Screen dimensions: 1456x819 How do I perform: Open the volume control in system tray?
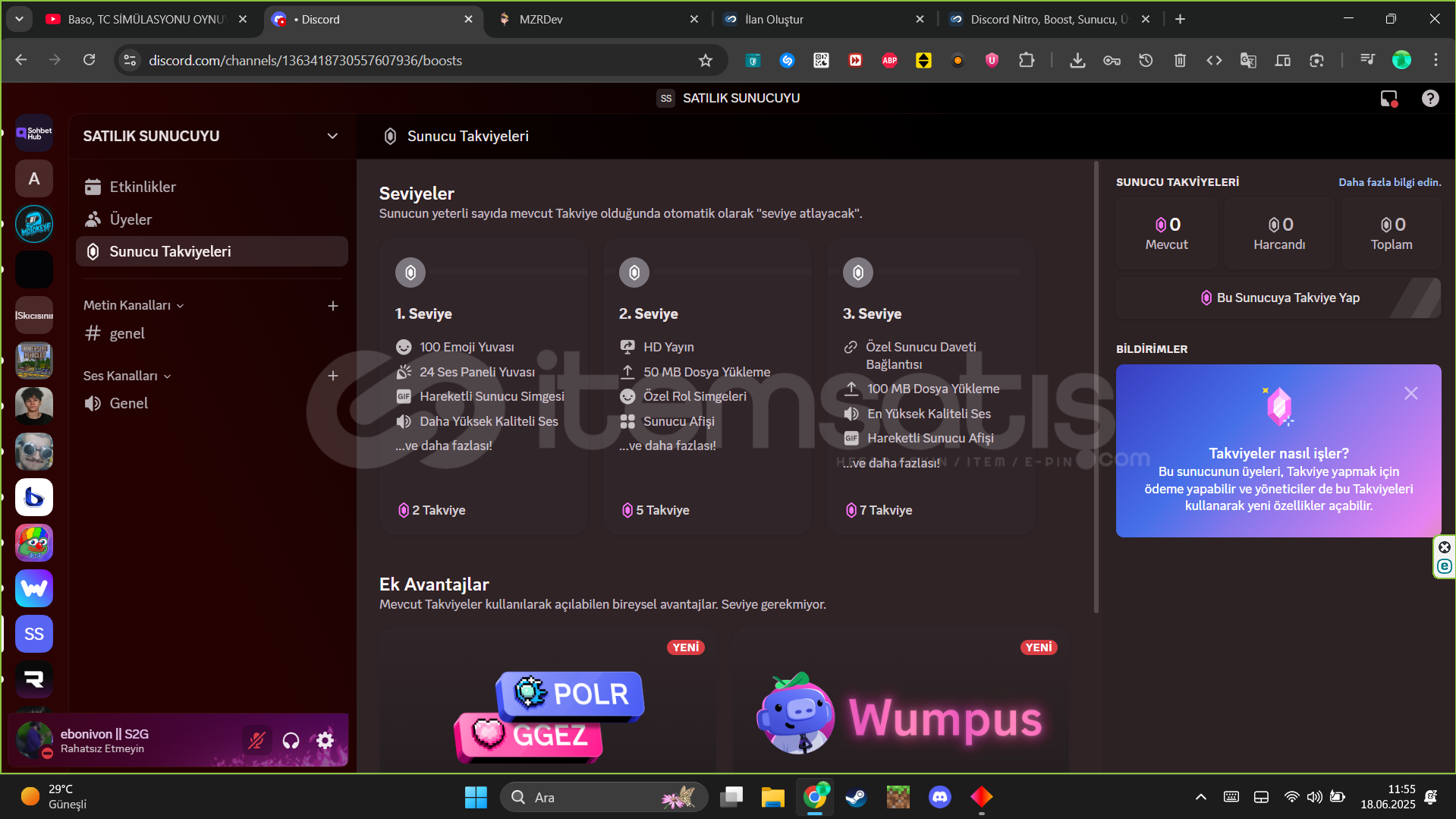tap(1314, 797)
